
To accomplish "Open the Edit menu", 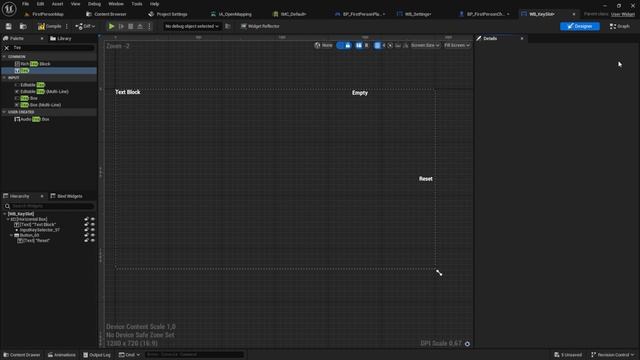I will (x=40, y=4).
